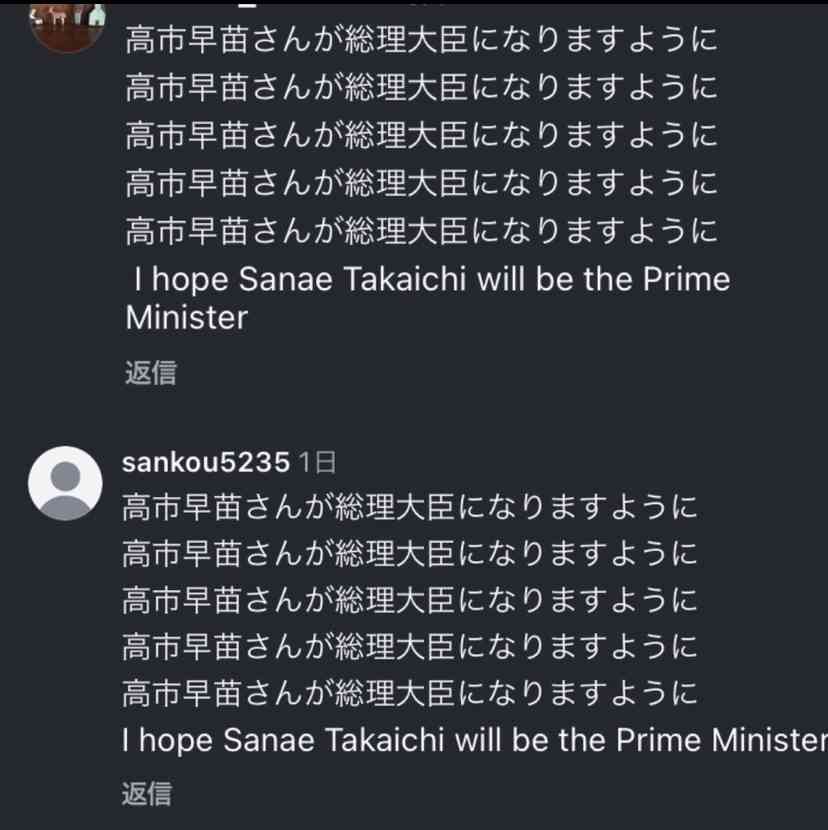The height and width of the screenshot is (830, 828).
Task: Click the partially visible profile picture at top
Action: point(68,24)
